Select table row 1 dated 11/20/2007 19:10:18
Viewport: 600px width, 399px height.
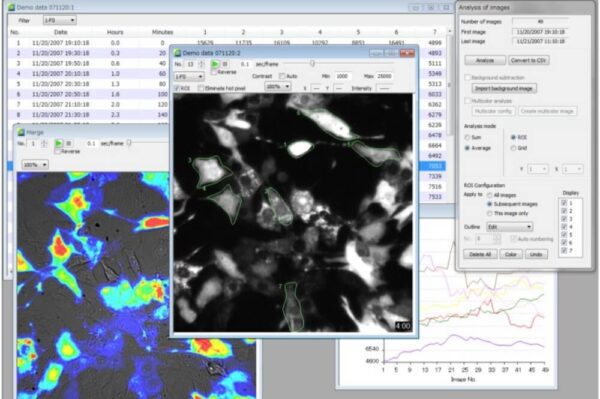click(x=227, y=42)
